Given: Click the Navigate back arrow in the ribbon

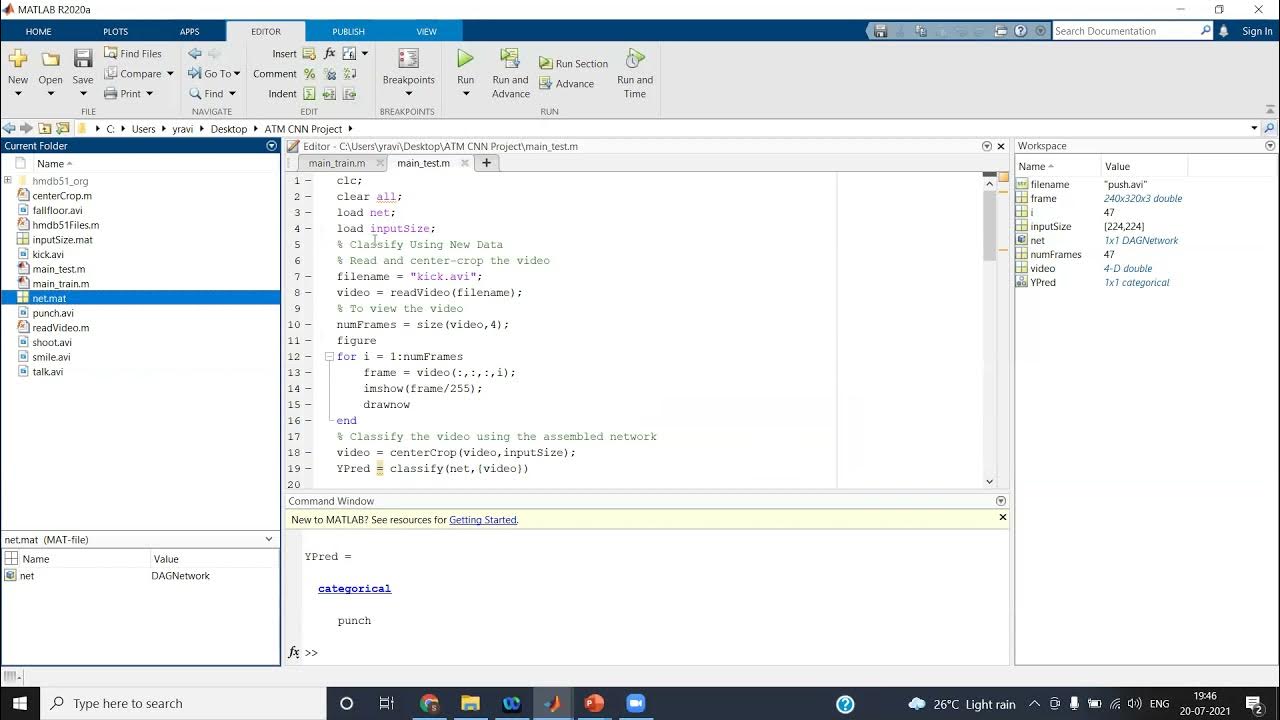Looking at the screenshot, I should click(195, 54).
